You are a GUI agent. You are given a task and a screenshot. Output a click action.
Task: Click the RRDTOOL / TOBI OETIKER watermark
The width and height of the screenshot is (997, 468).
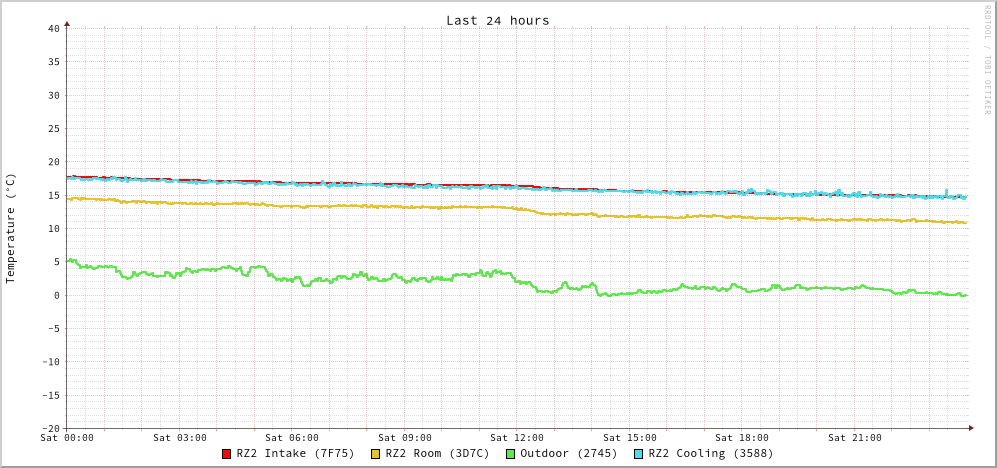pos(986,60)
